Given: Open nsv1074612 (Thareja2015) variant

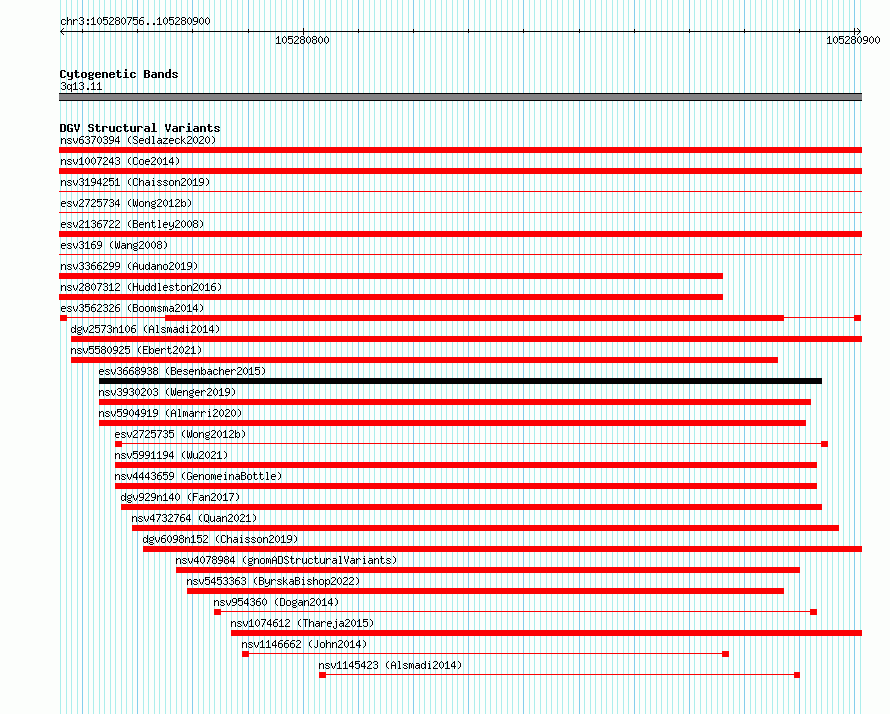Looking at the screenshot, I should [x=302, y=623].
